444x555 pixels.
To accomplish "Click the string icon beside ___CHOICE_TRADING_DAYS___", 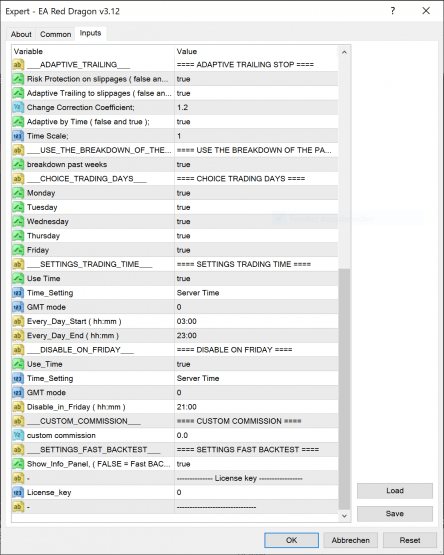I will (18, 179).
